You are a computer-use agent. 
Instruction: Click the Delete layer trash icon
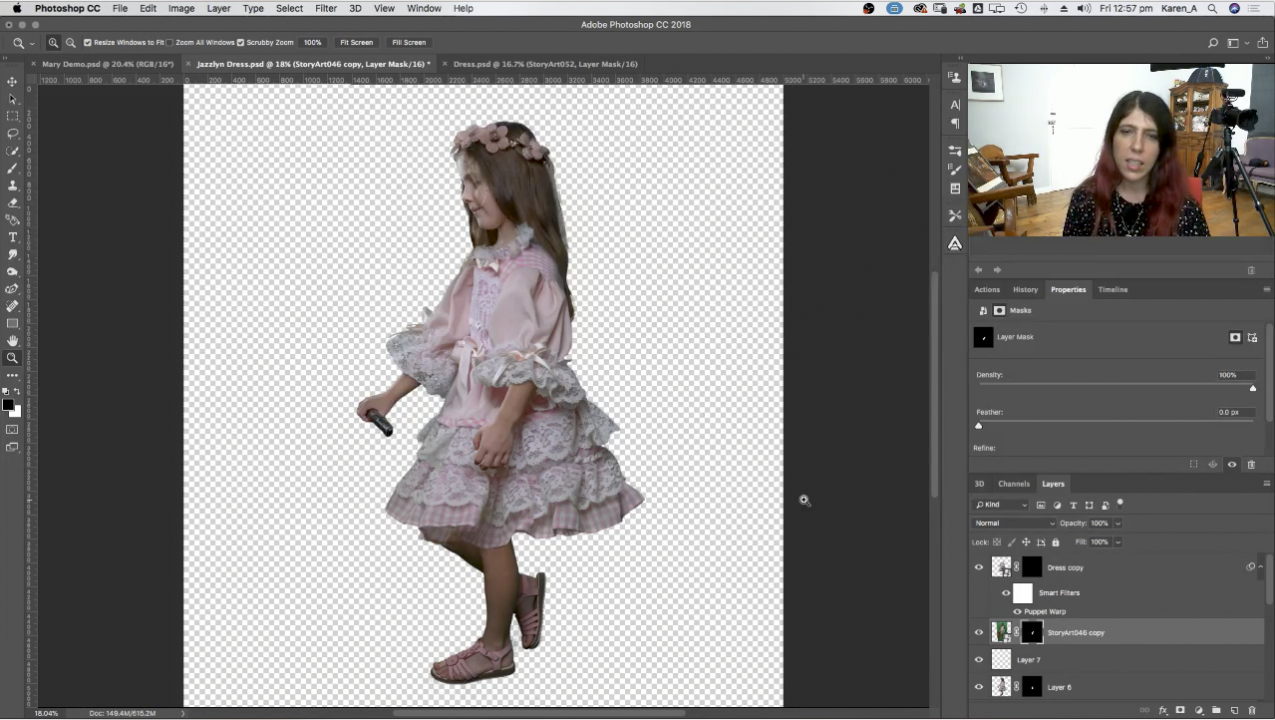click(1253, 710)
